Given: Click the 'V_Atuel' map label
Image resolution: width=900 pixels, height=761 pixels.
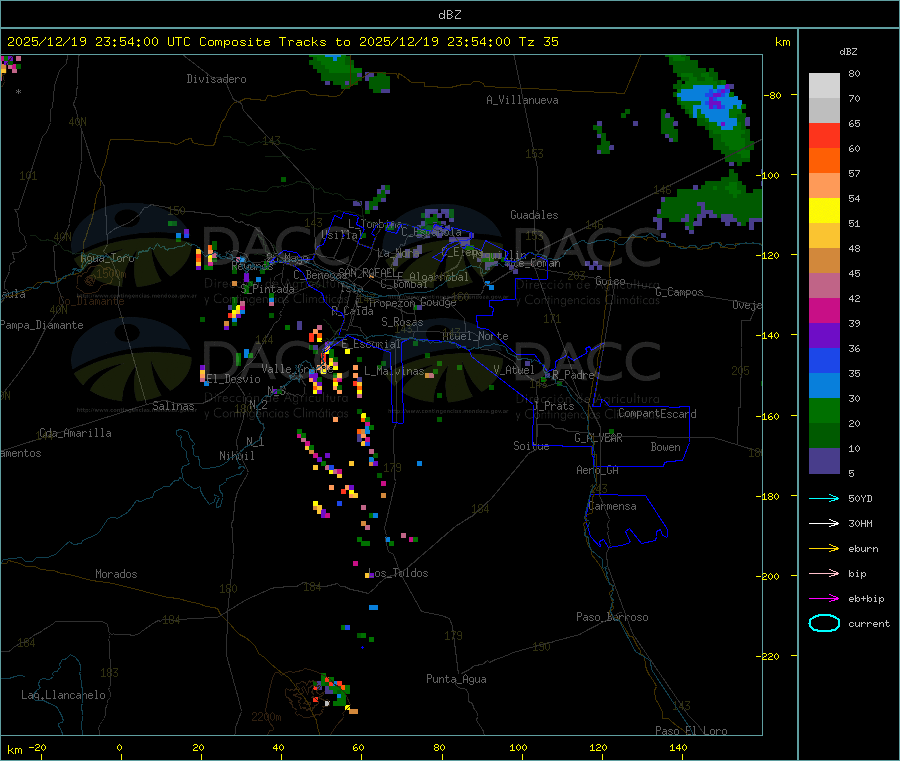Looking at the screenshot, I should [514, 370].
